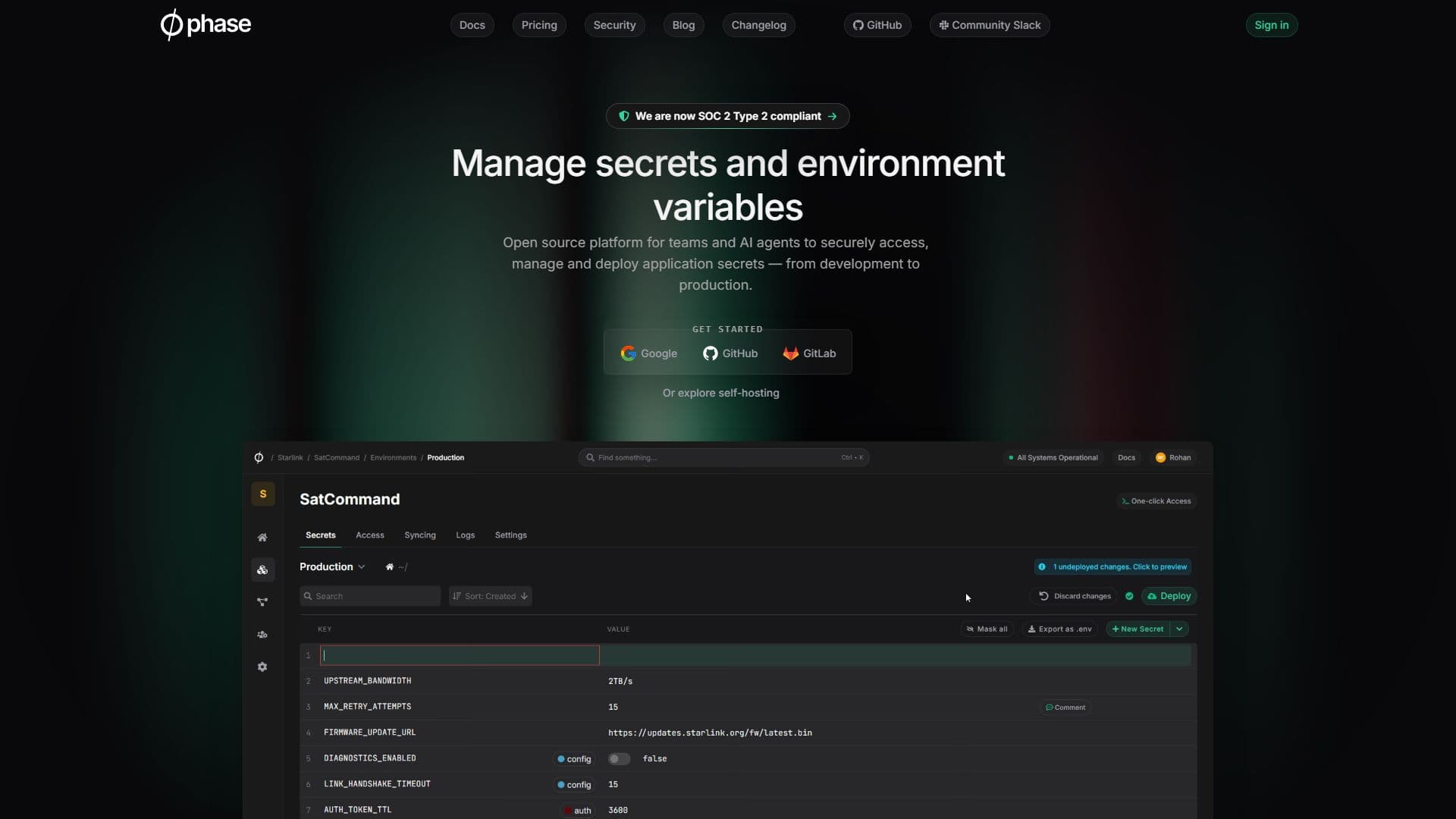
Task: Focus the secrets Search field
Action: point(370,596)
